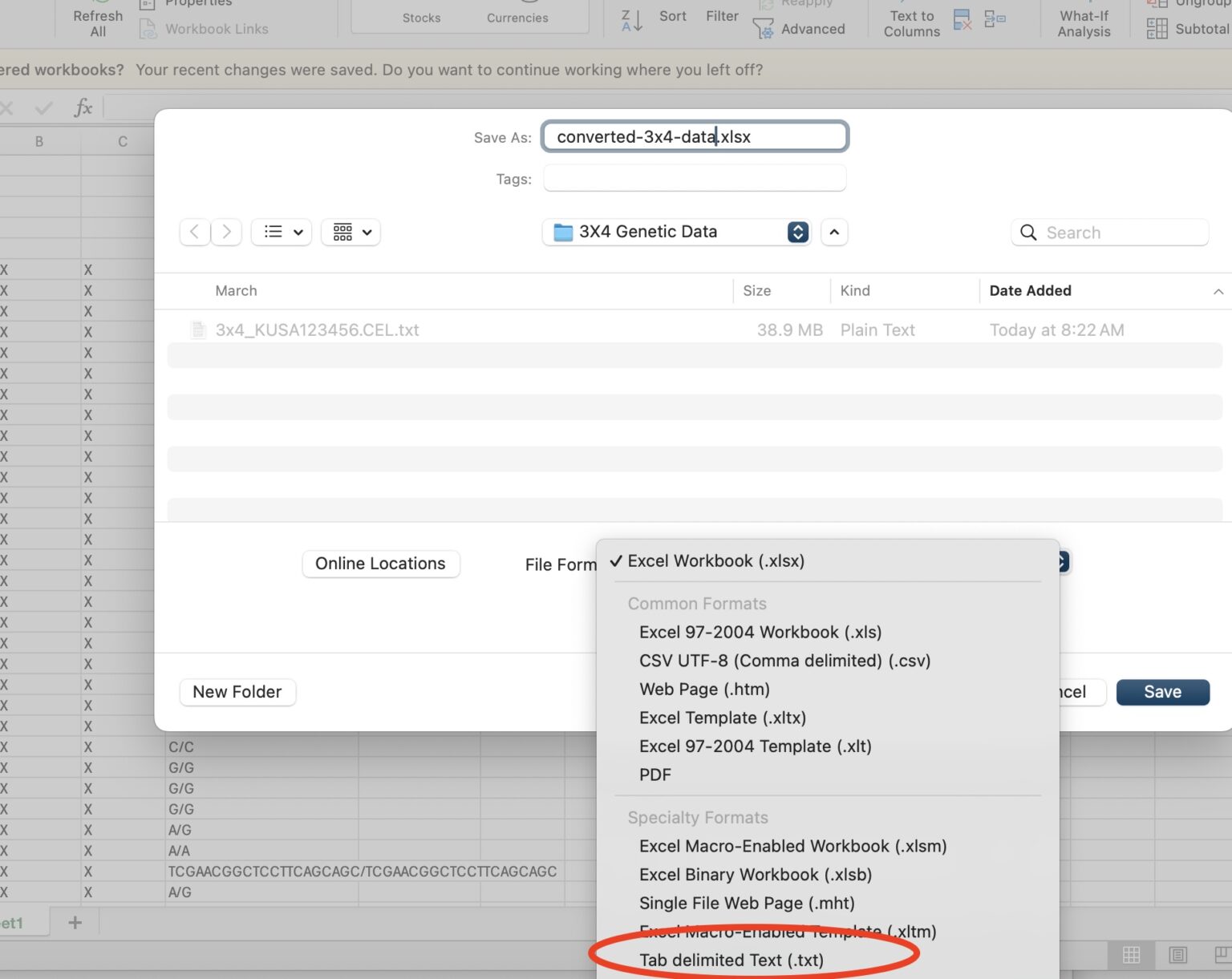Collapse the dialog with the up chevron

point(834,232)
